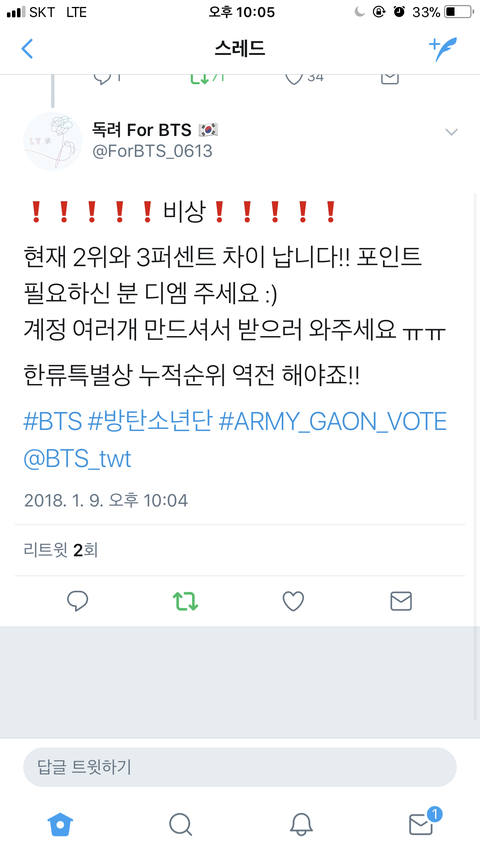
Task: Open the tweet options chevron
Action: tap(451, 132)
